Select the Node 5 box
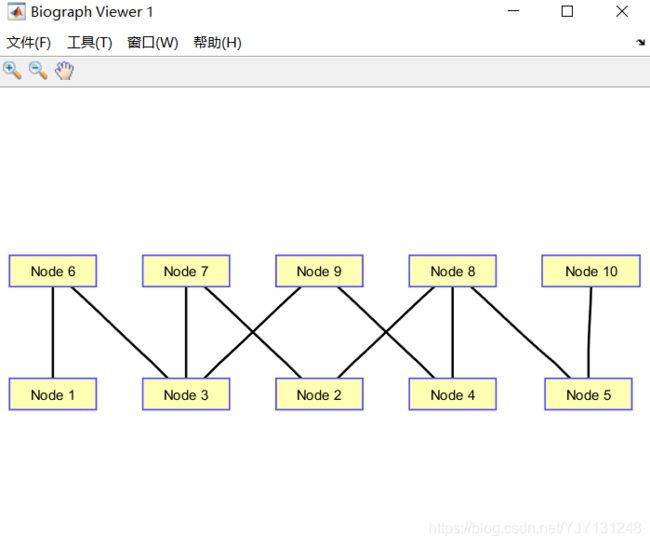This screenshot has width=650, height=545. [x=588, y=394]
